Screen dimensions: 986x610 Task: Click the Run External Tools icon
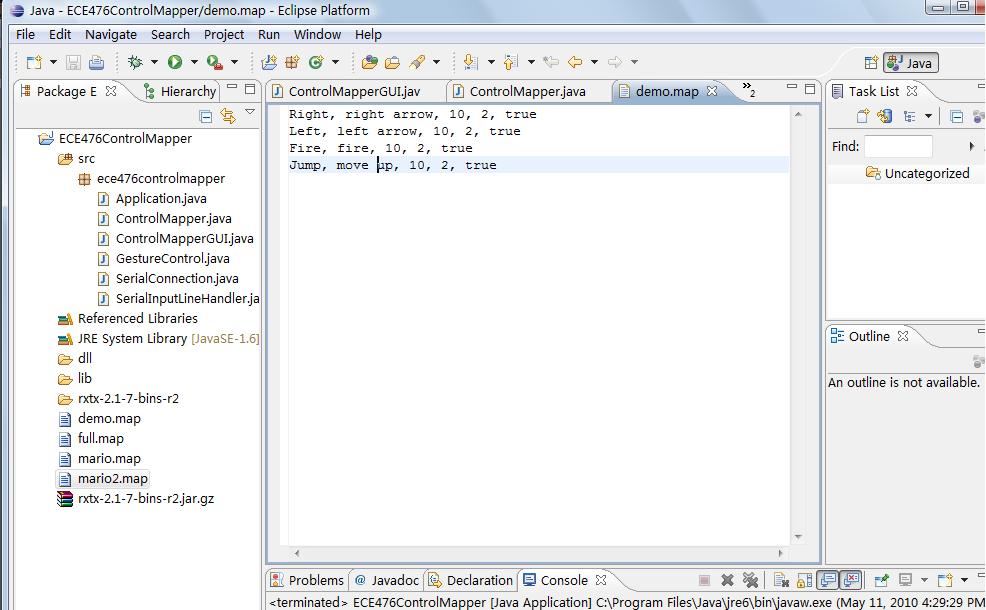click(x=214, y=62)
